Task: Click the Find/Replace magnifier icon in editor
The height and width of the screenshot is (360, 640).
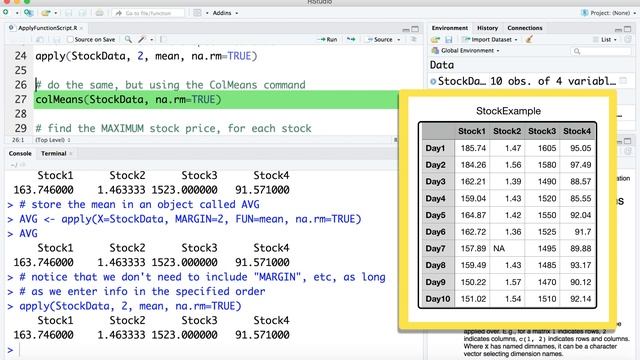Action: coord(128,39)
